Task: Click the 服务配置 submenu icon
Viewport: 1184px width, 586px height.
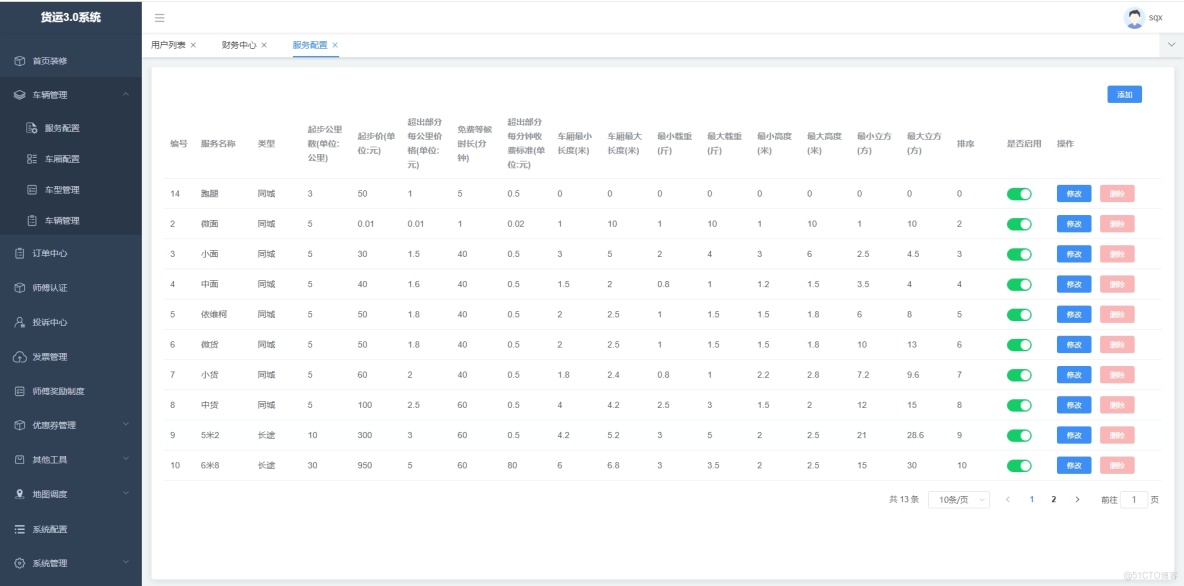Action: coord(32,128)
